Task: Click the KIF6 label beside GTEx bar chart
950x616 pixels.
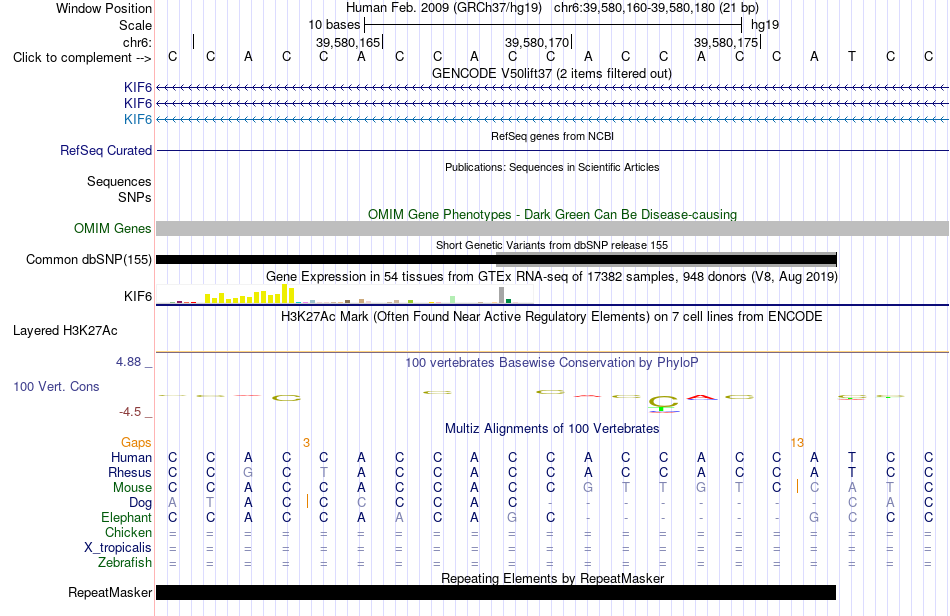Action: click(138, 296)
